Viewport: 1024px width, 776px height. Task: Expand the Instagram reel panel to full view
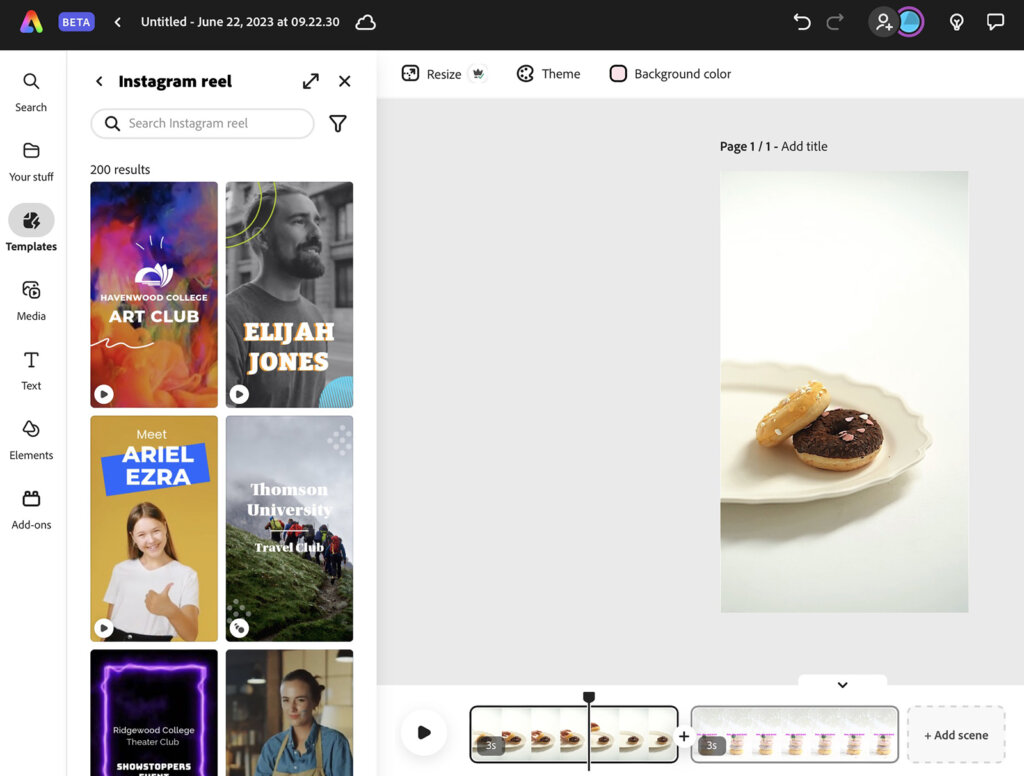click(310, 81)
